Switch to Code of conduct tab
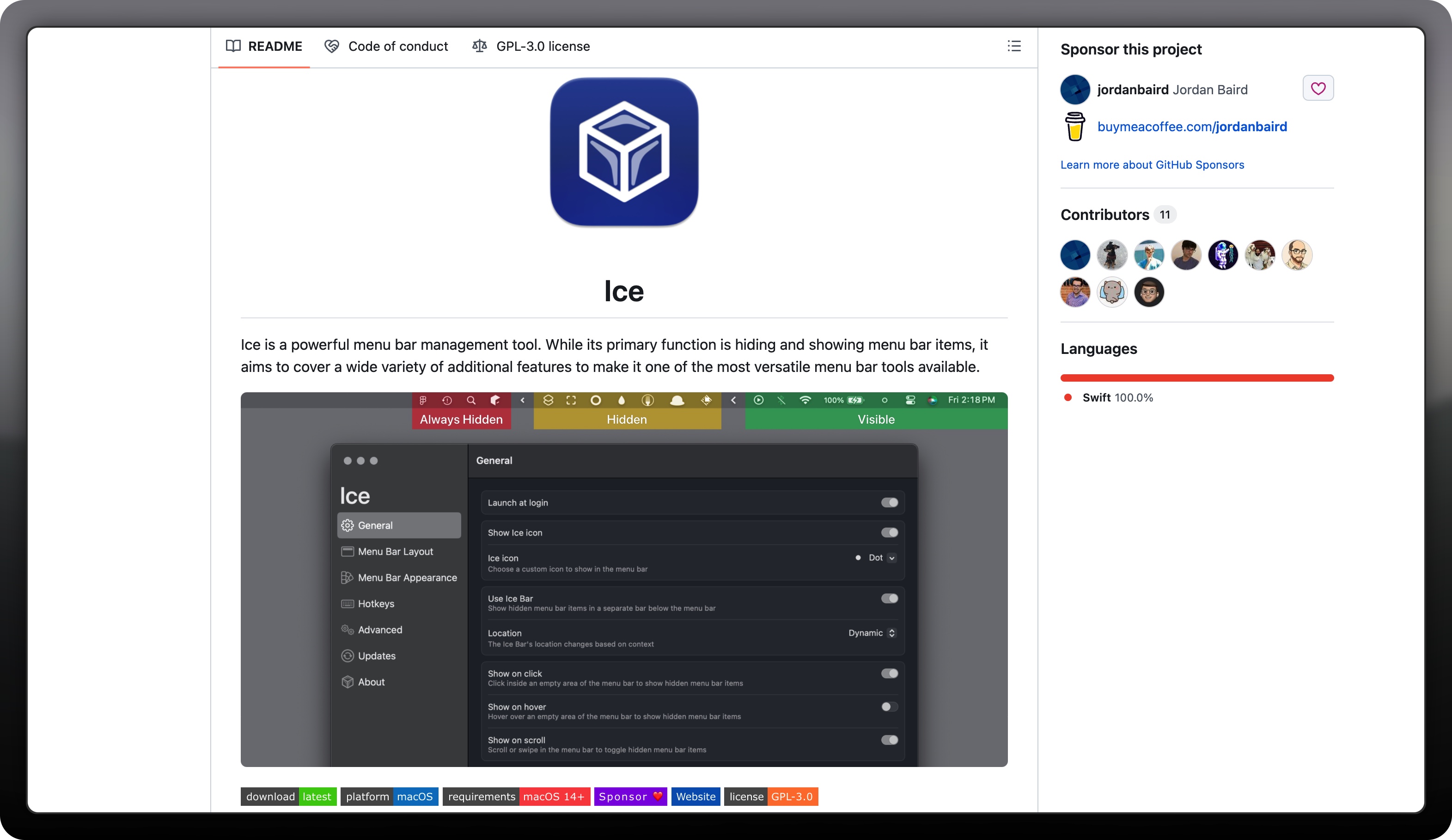The image size is (1452, 840). [x=386, y=46]
